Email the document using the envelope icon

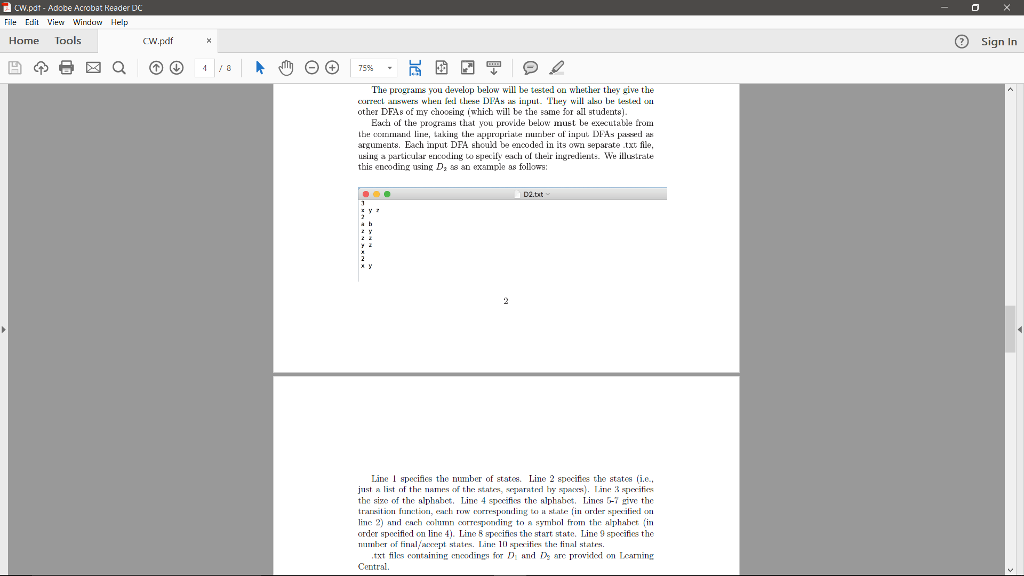click(92, 67)
